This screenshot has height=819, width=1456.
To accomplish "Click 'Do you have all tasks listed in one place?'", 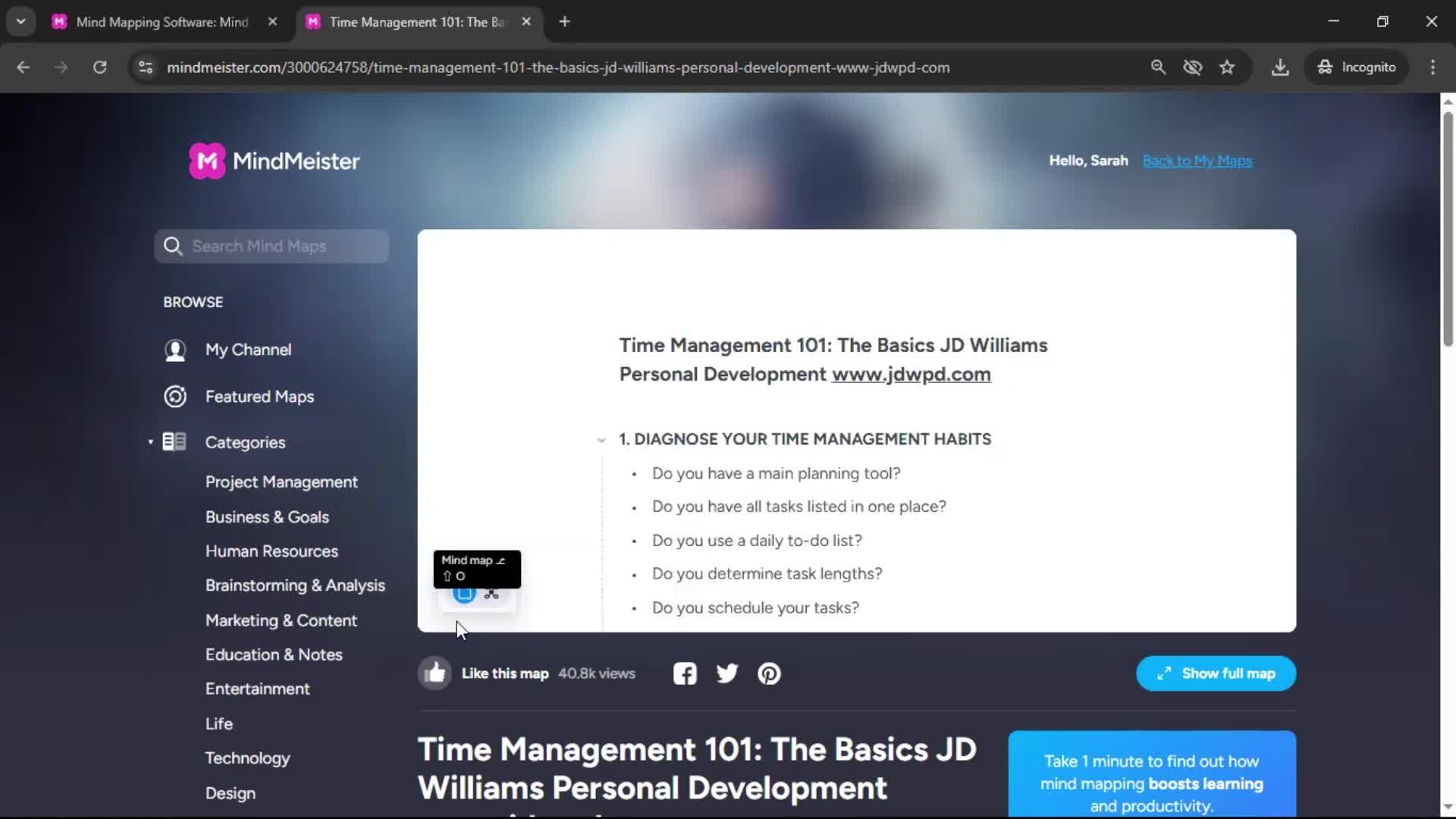I will tap(799, 507).
